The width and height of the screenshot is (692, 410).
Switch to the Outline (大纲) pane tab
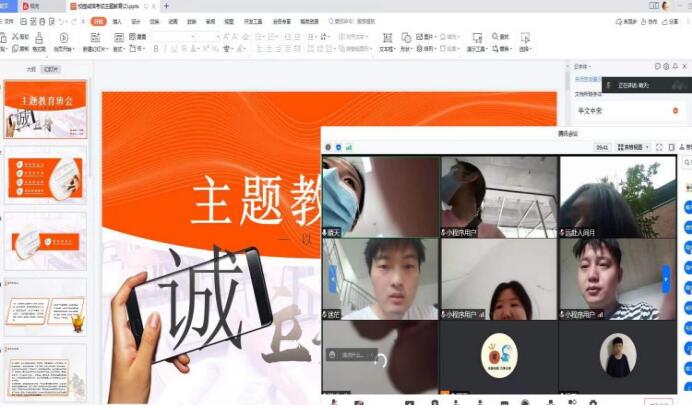31,69
